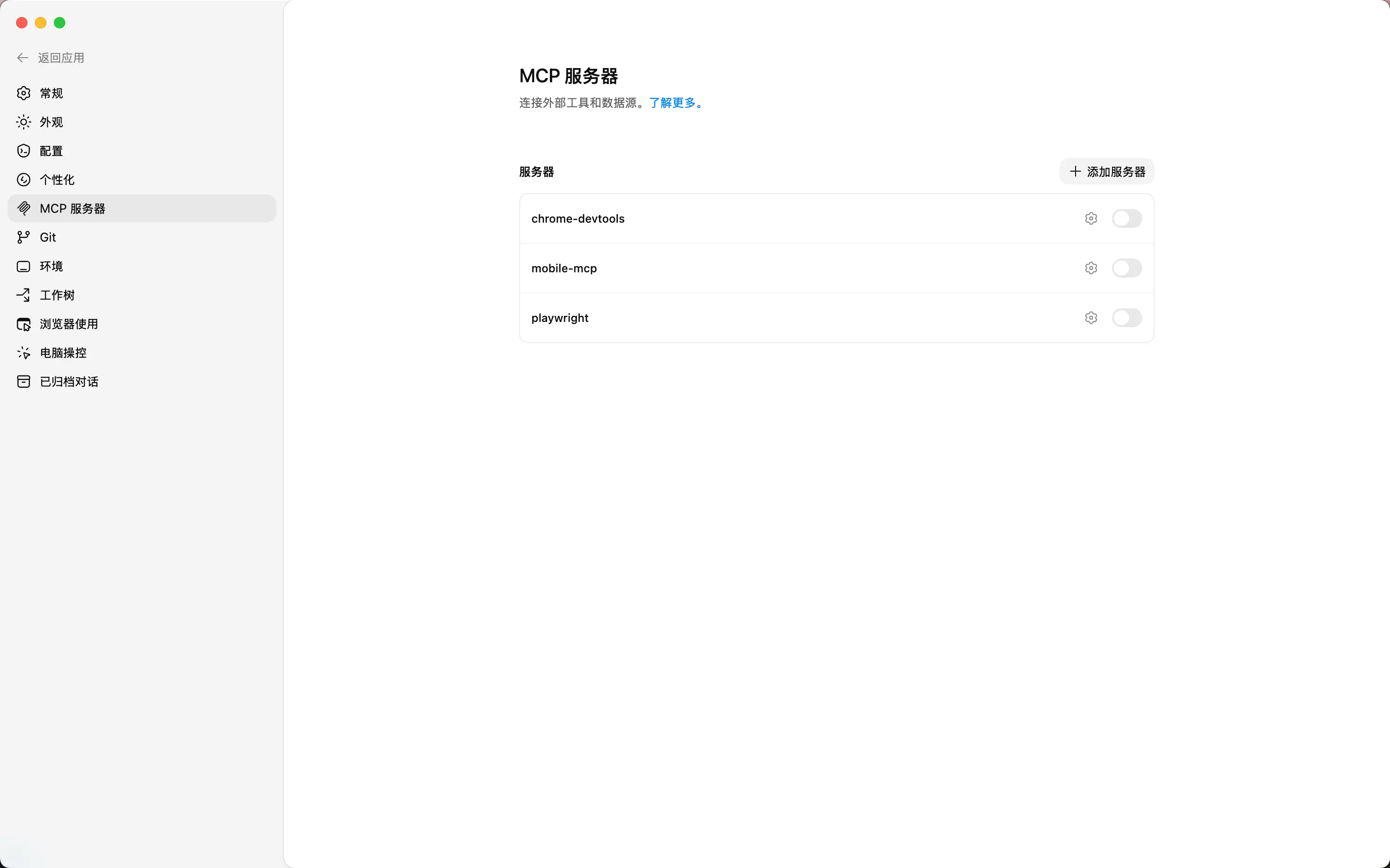Go to the 配置 section
The image size is (1390, 868).
51,151
